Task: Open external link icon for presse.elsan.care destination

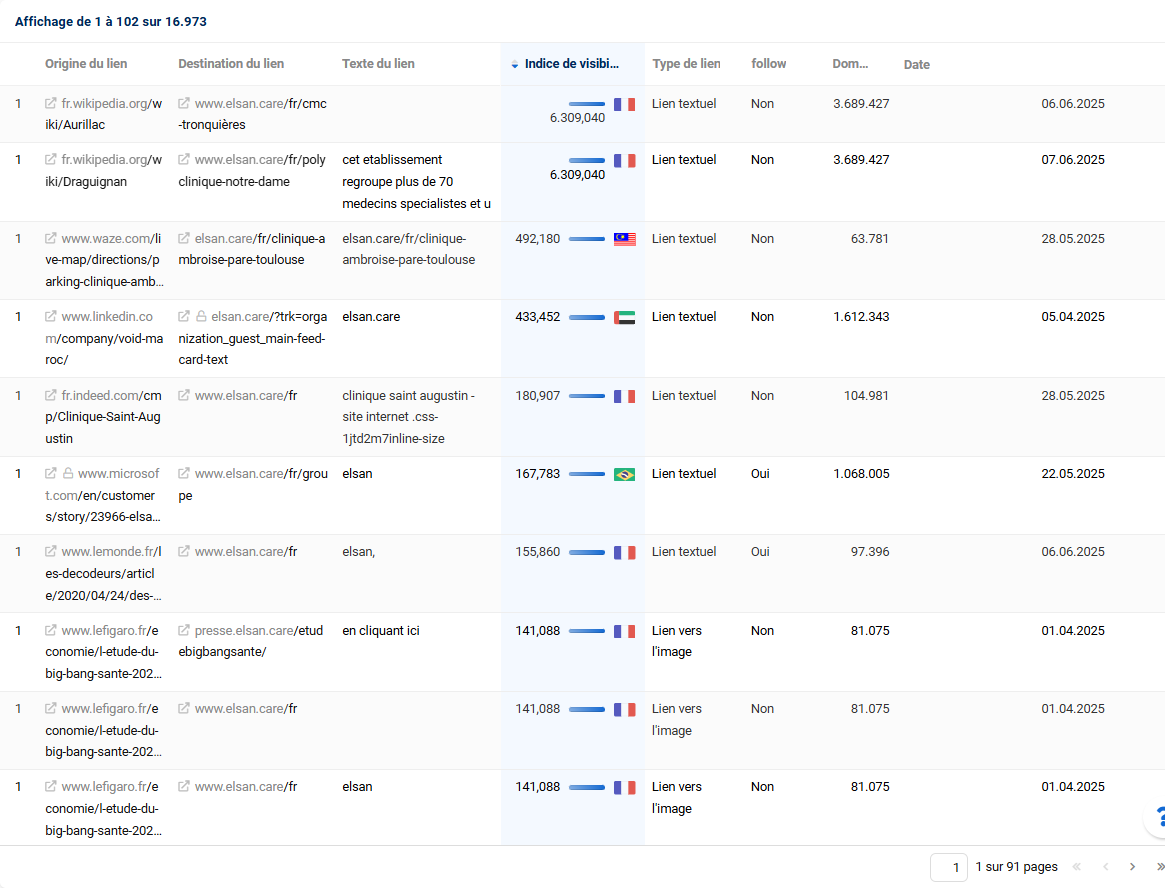Action: (x=184, y=631)
